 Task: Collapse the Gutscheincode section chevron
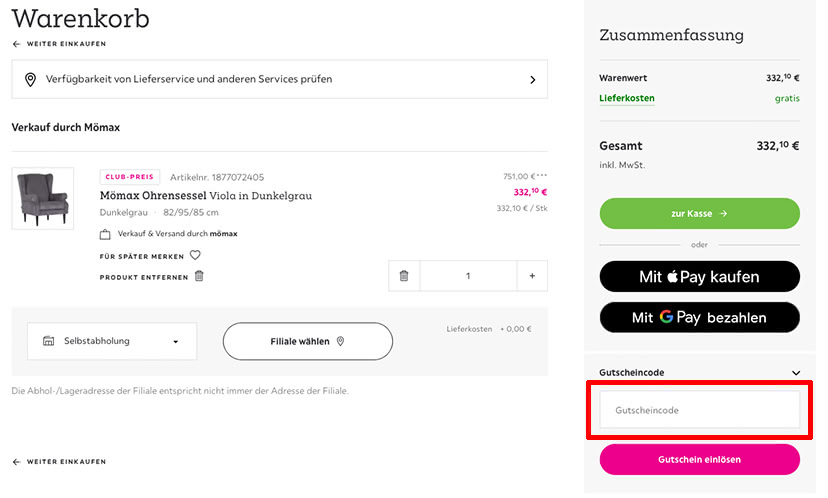(x=796, y=373)
